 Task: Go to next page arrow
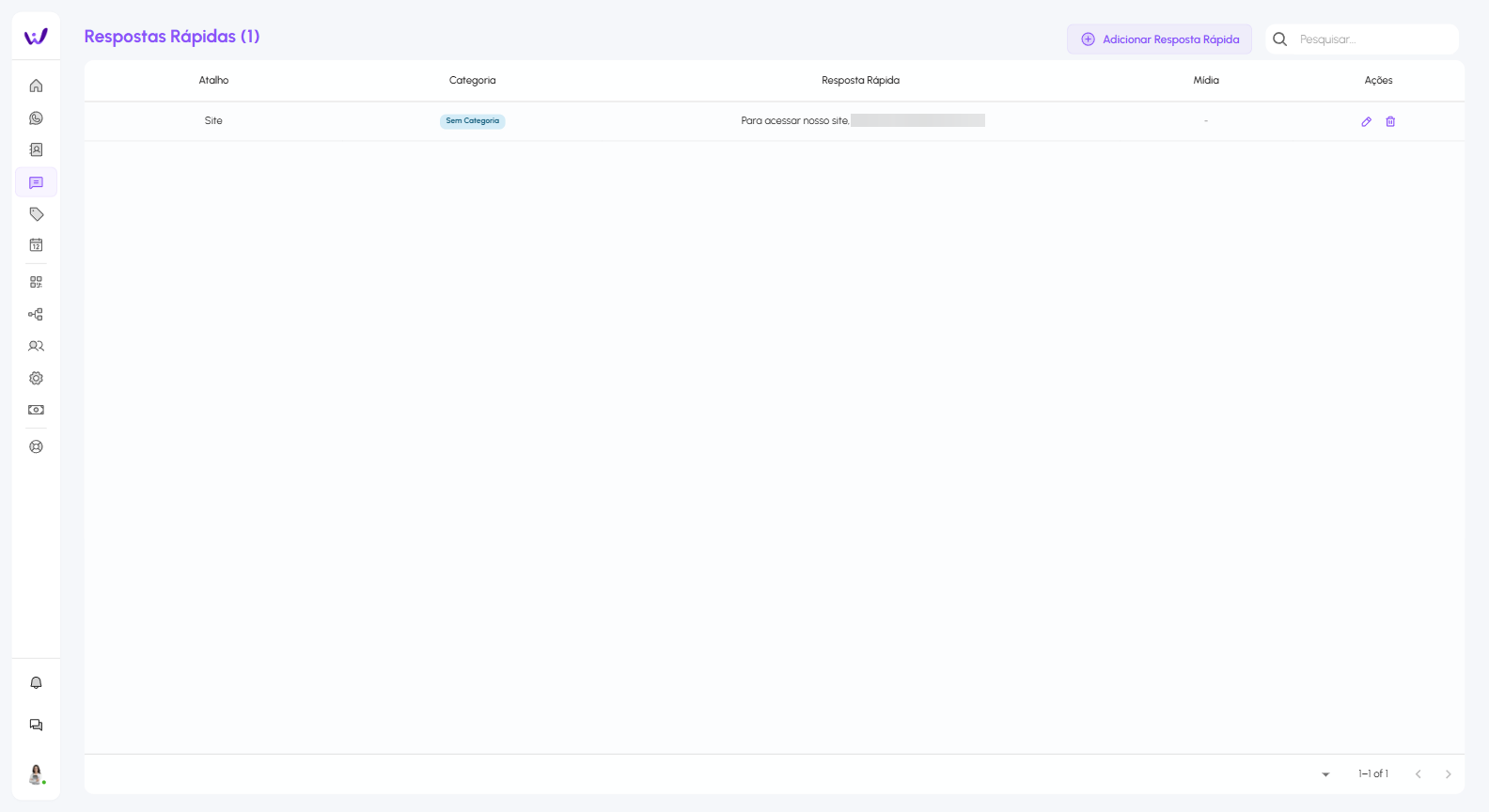[1448, 774]
